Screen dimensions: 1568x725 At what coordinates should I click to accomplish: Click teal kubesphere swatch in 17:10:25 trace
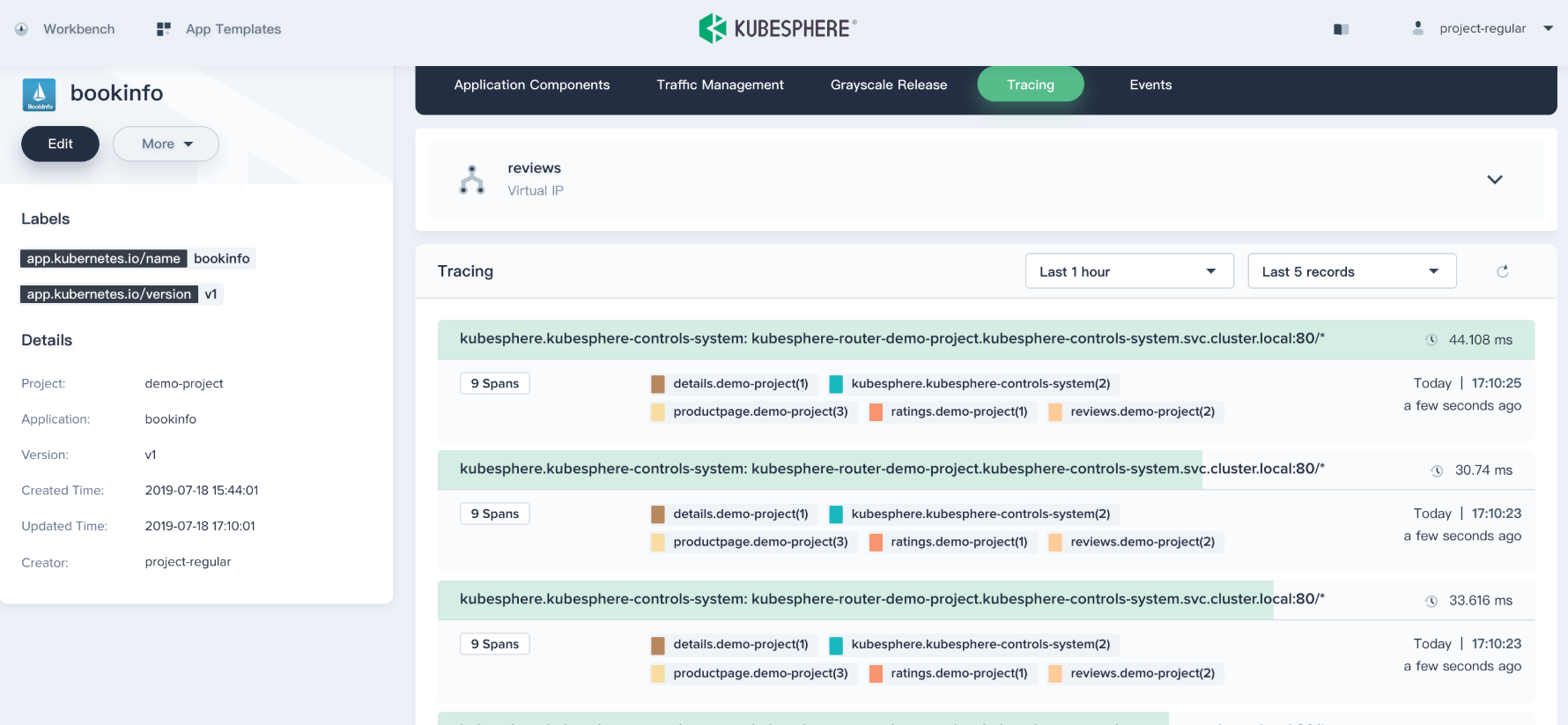836,384
